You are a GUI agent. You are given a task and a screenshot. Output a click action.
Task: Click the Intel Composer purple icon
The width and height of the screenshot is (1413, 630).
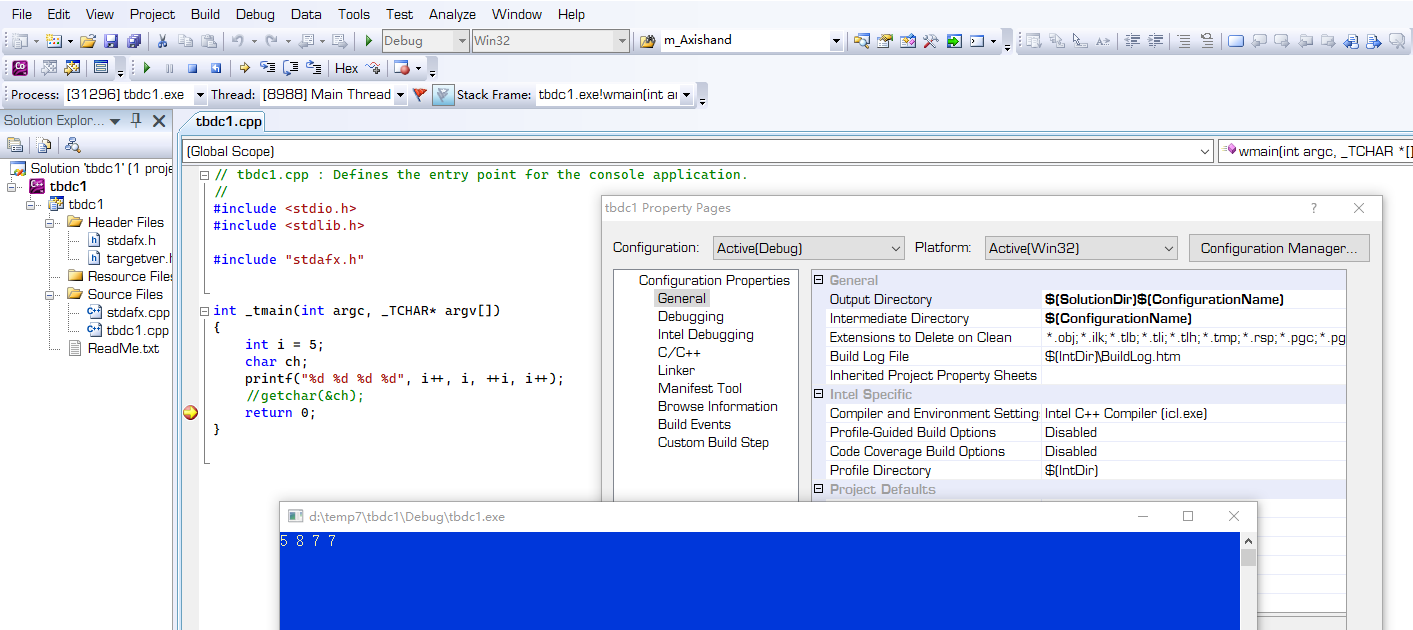click(20, 68)
